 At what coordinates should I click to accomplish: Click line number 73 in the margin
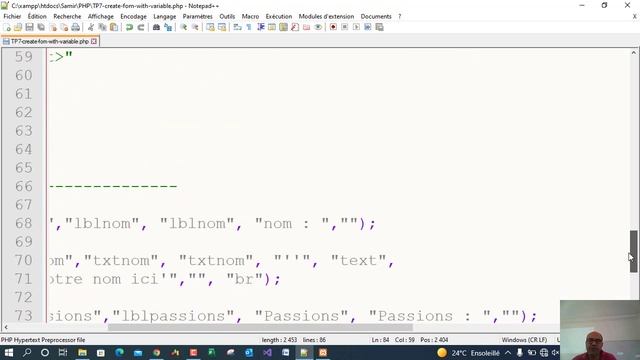click(24, 316)
